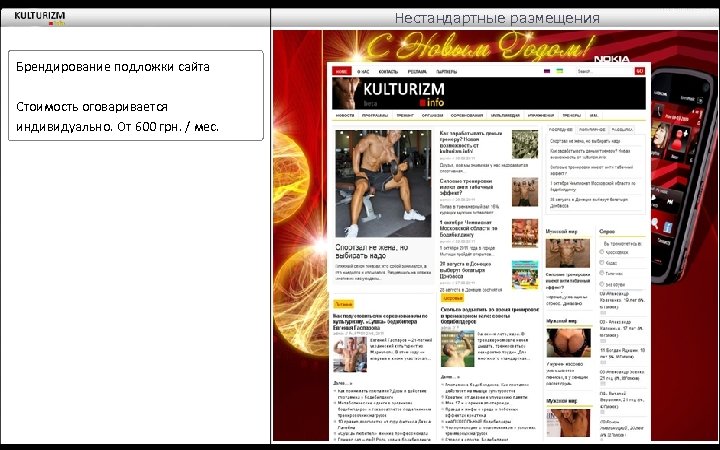Click the pricing text 'От 600 грн. / мес.'

(x=168, y=127)
